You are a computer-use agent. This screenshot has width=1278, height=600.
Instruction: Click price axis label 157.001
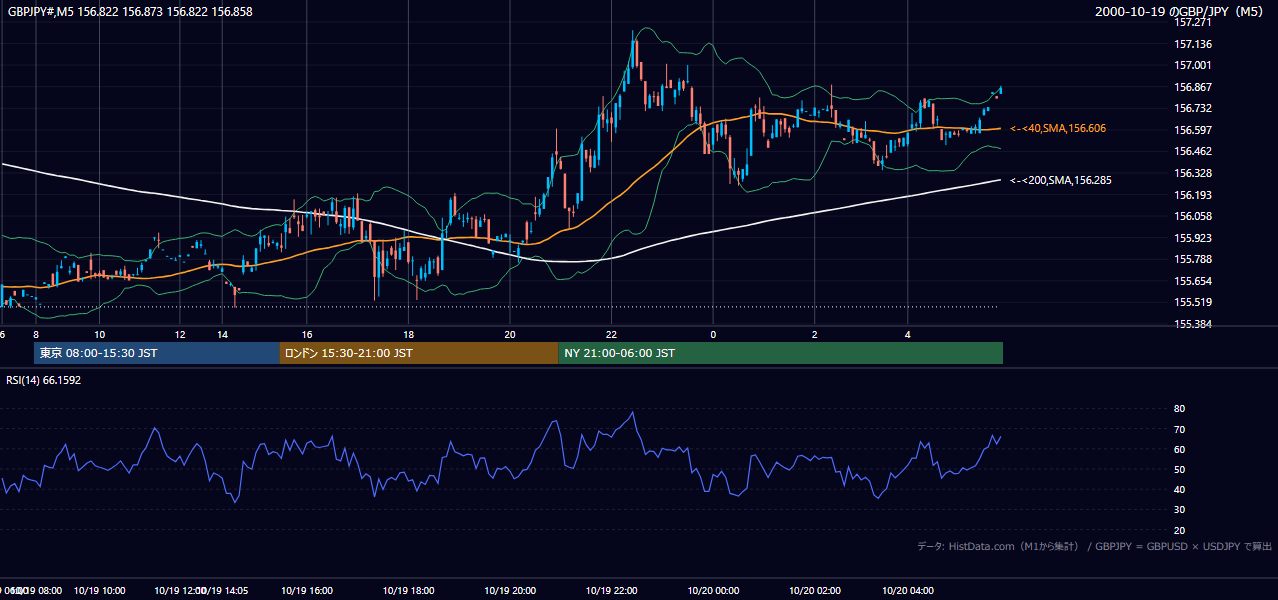[x=1193, y=65]
